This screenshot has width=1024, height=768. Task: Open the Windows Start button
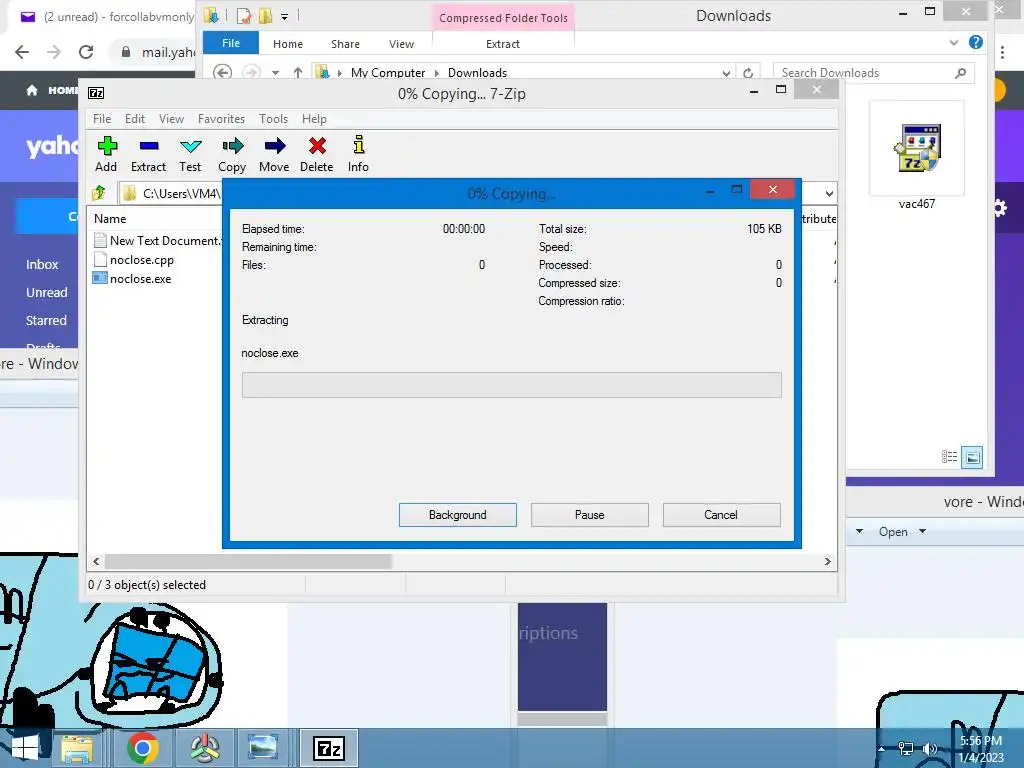(x=24, y=748)
